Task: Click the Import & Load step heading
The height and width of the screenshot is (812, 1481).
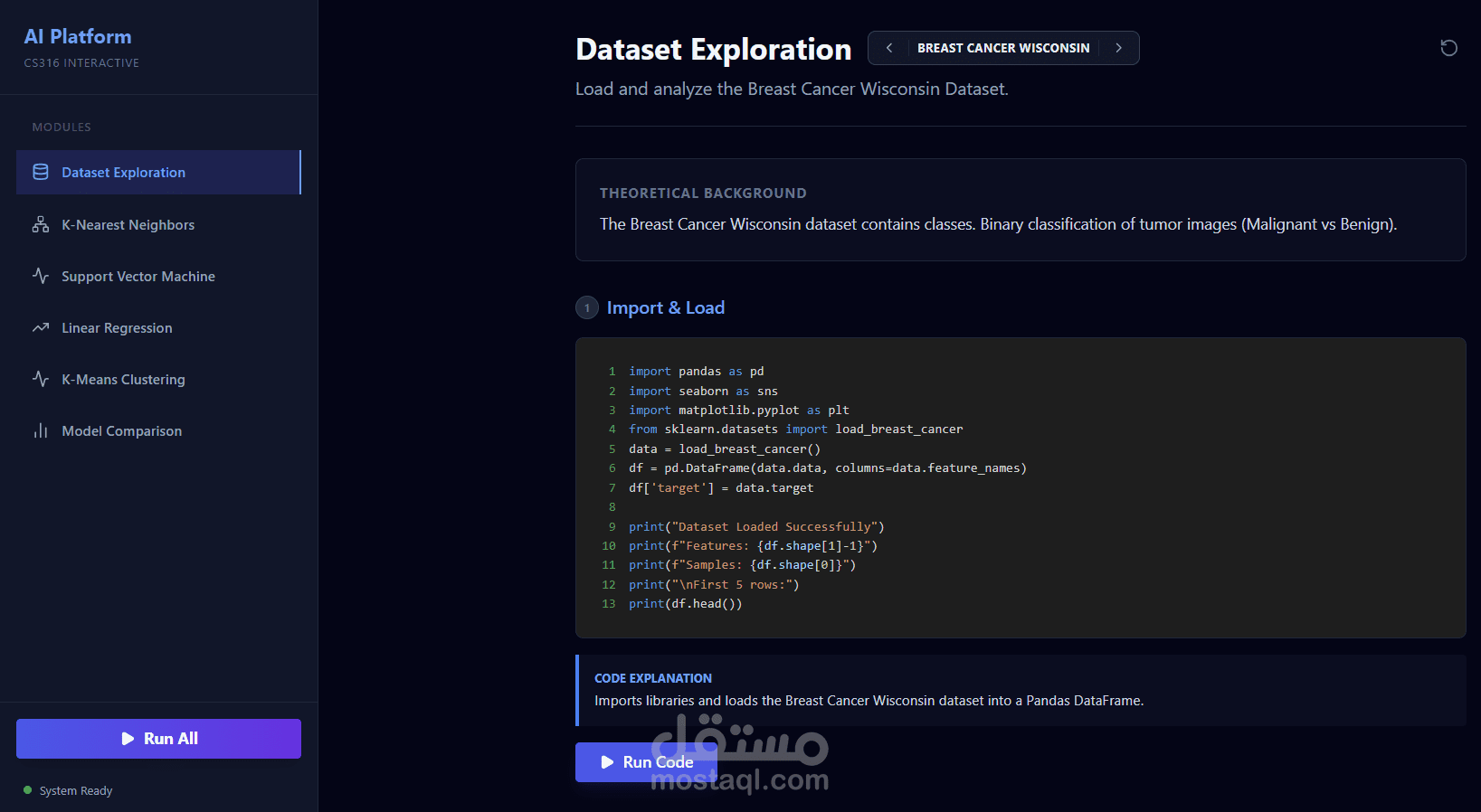Action: coord(666,307)
